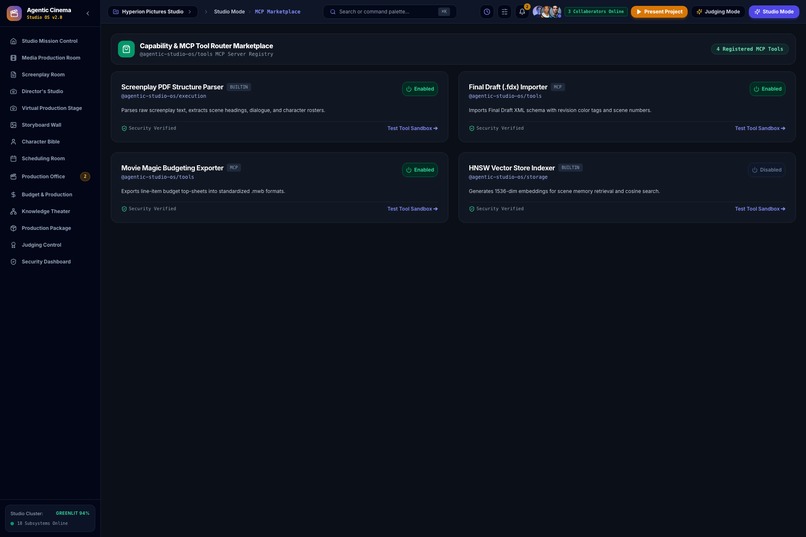This screenshot has height=537, width=806.
Task: Open Knowledge Theater sidebar icon
Action: click(13, 211)
